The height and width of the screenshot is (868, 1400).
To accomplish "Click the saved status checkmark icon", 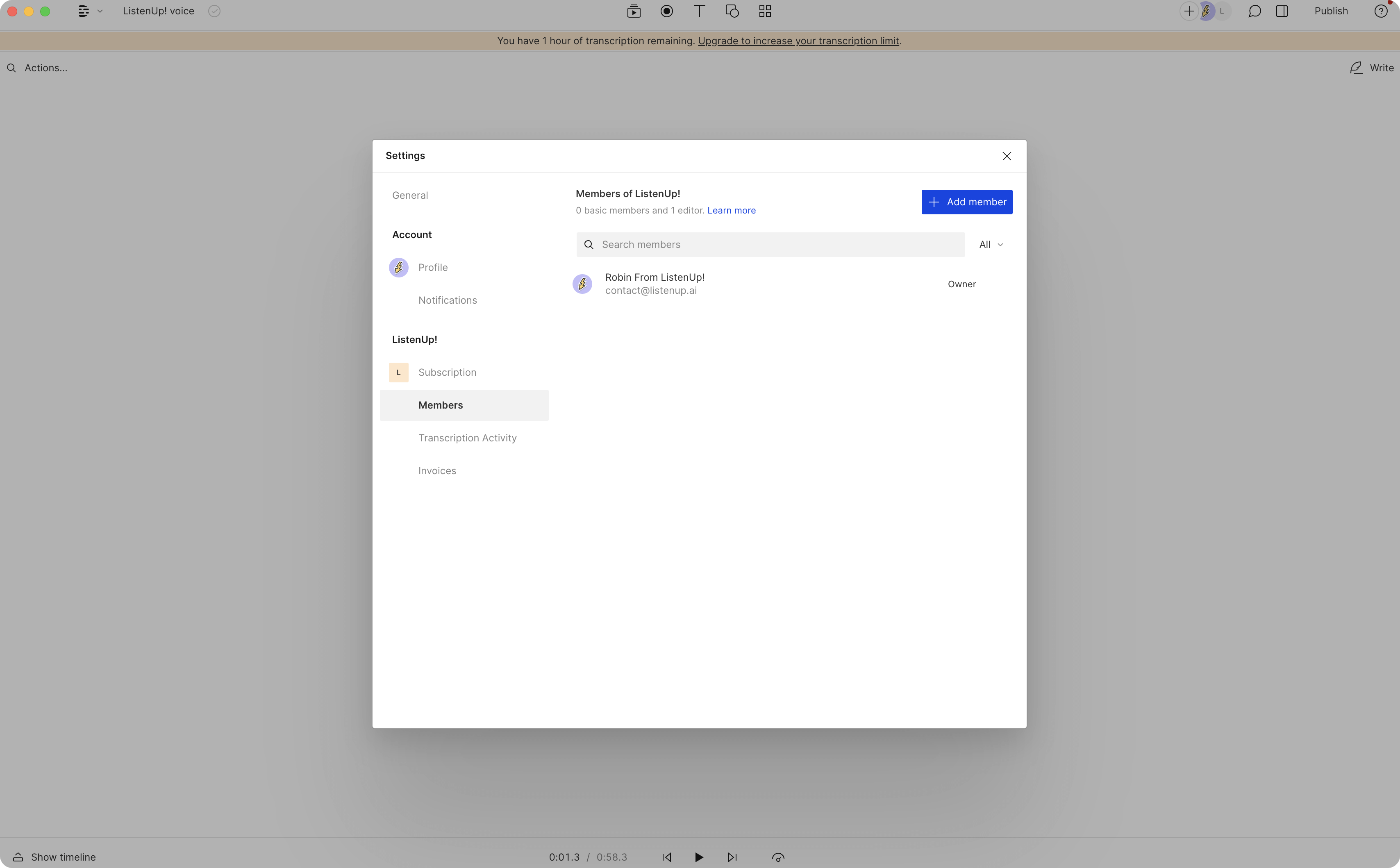I will (x=214, y=11).
